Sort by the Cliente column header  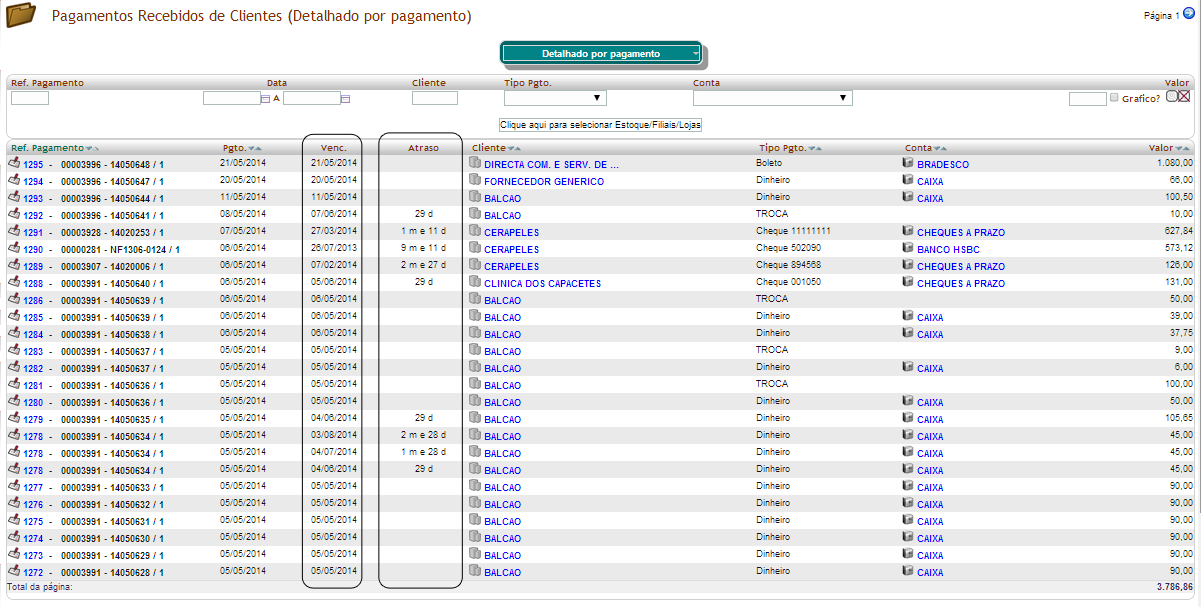click(489, 148)
